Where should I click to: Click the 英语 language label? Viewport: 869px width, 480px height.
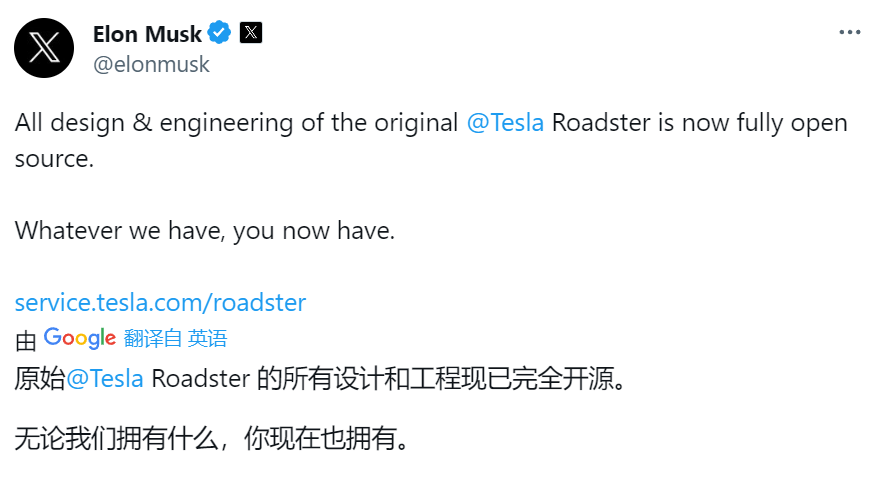tap(207, 338)
